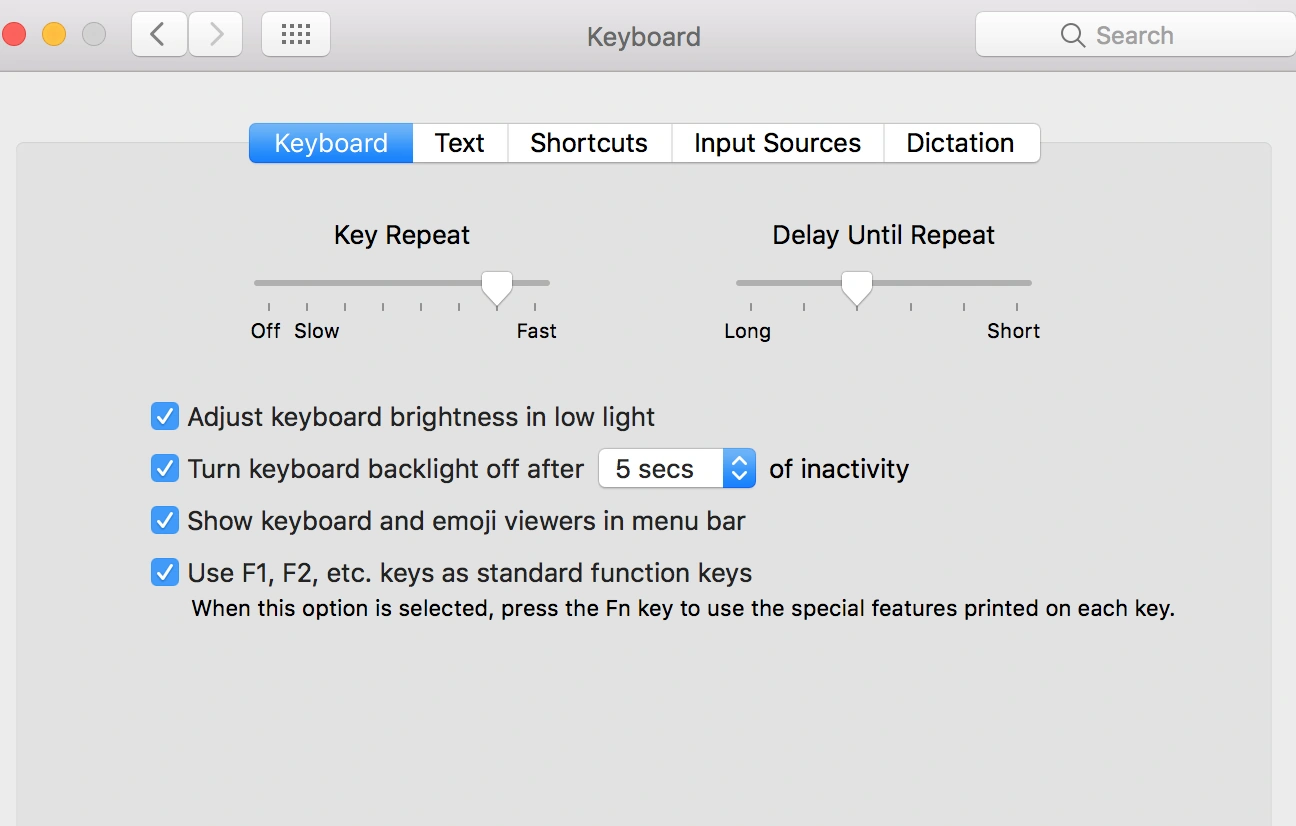Click the forward navigation arrow
The width and height of the screenshot is (1296, 826).
pyautogui.click(x=217, y=36)
